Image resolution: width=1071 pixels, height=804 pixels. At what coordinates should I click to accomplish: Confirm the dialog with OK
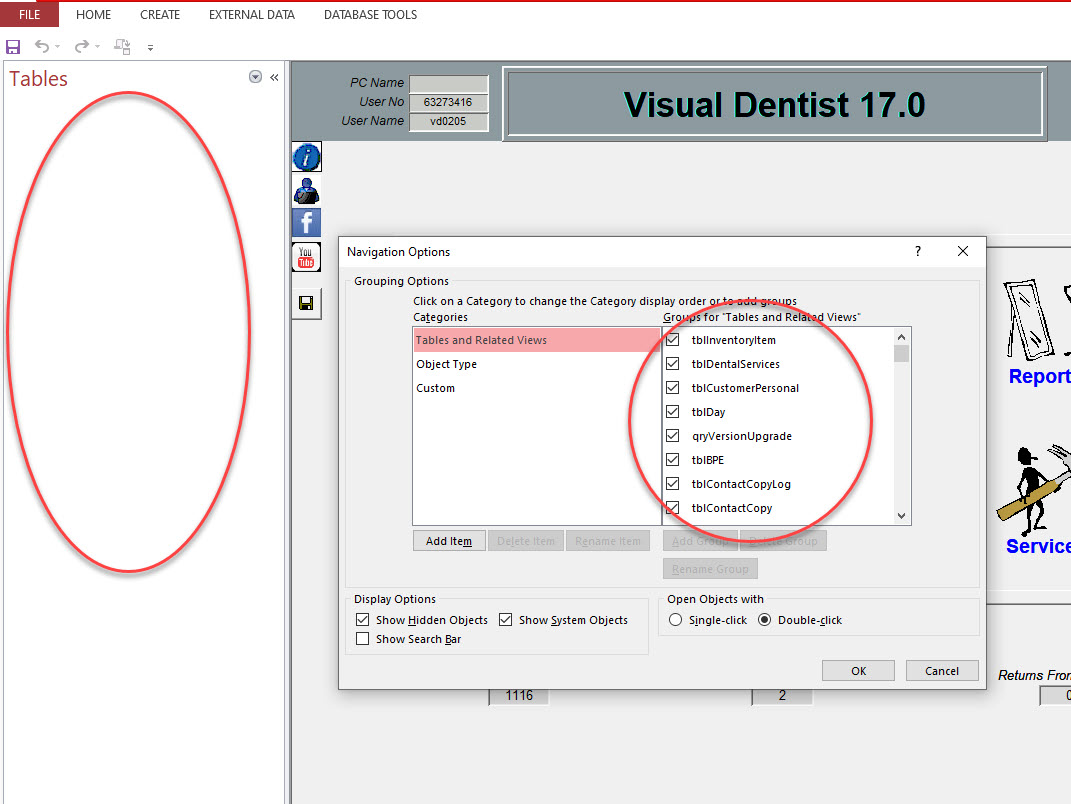pyautogui.click(x=859, y=671)
